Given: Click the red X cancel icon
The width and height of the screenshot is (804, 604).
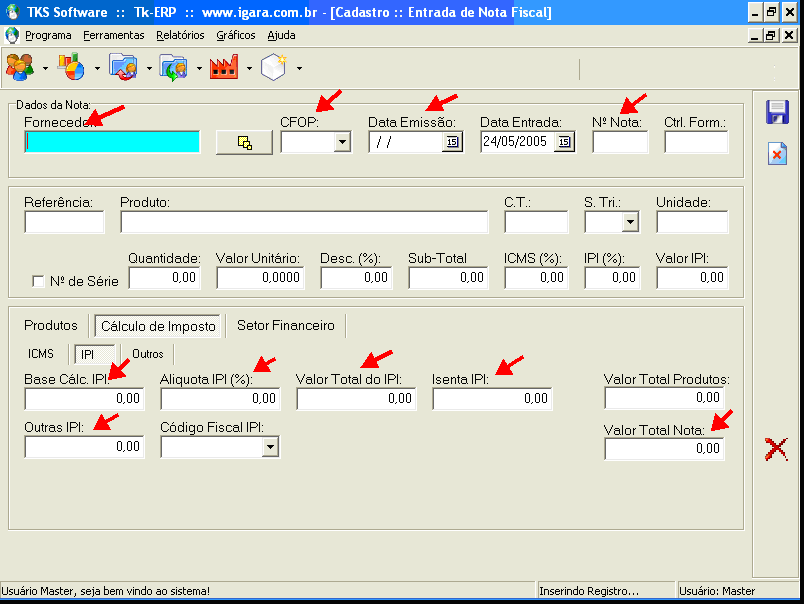Looking at the screenshot, I should click(776, 449).
